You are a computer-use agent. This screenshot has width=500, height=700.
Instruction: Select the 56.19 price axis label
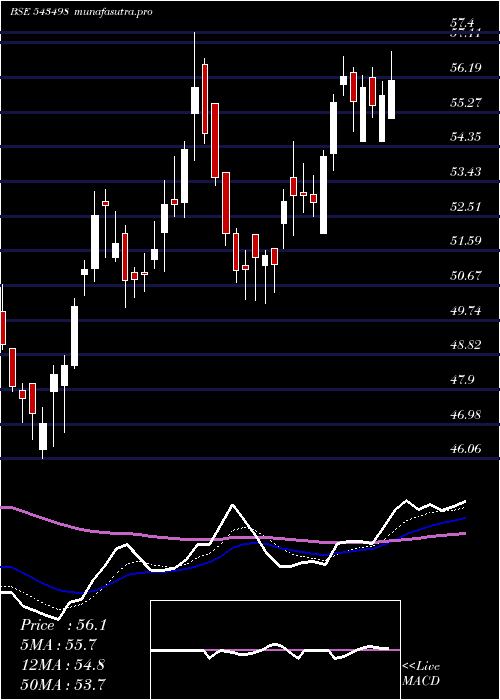[x=466, y=68]
